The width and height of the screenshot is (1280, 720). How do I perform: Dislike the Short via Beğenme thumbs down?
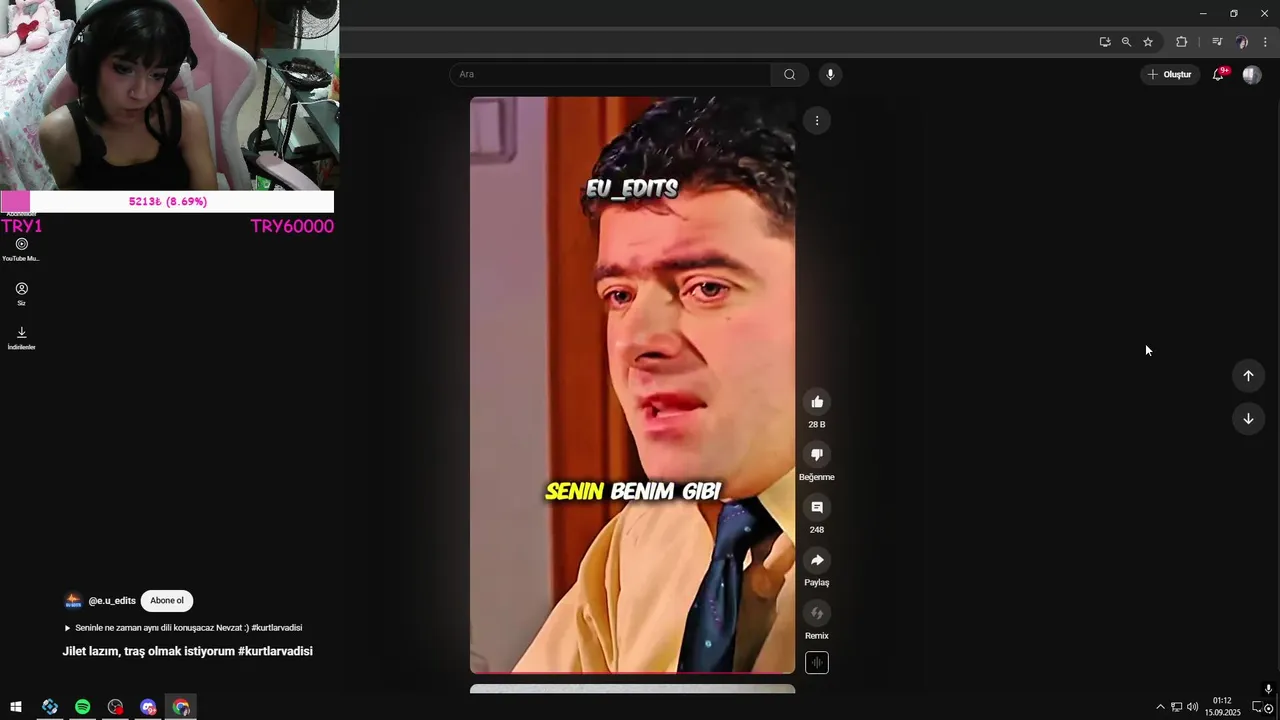click(x=817, y=455)
